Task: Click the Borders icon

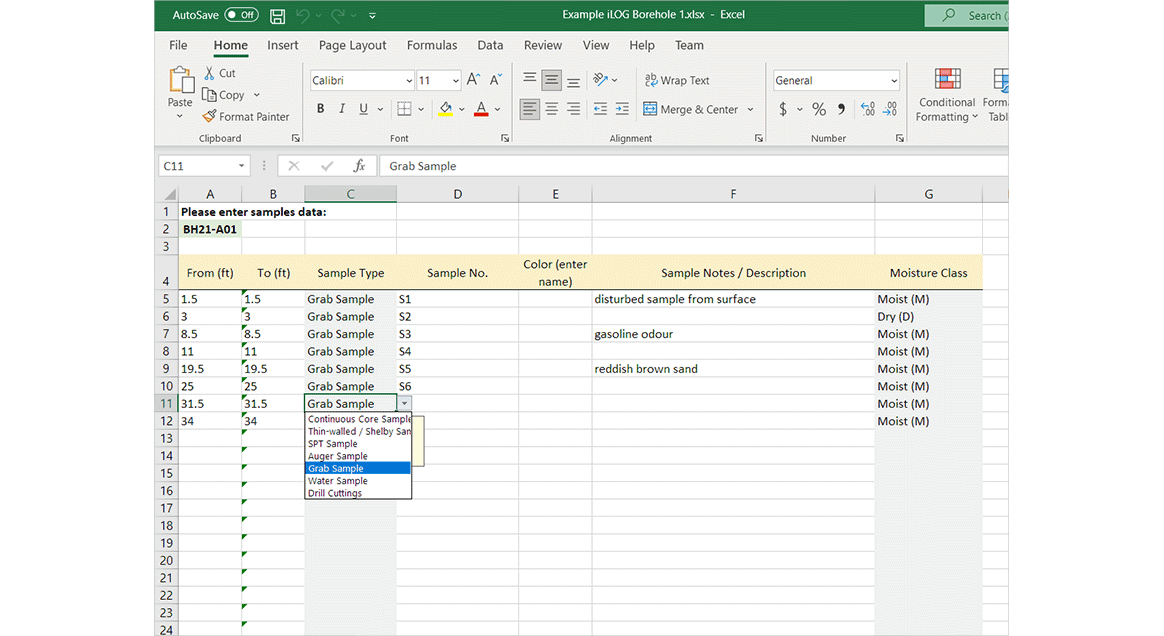Action: tap(404, 109)
